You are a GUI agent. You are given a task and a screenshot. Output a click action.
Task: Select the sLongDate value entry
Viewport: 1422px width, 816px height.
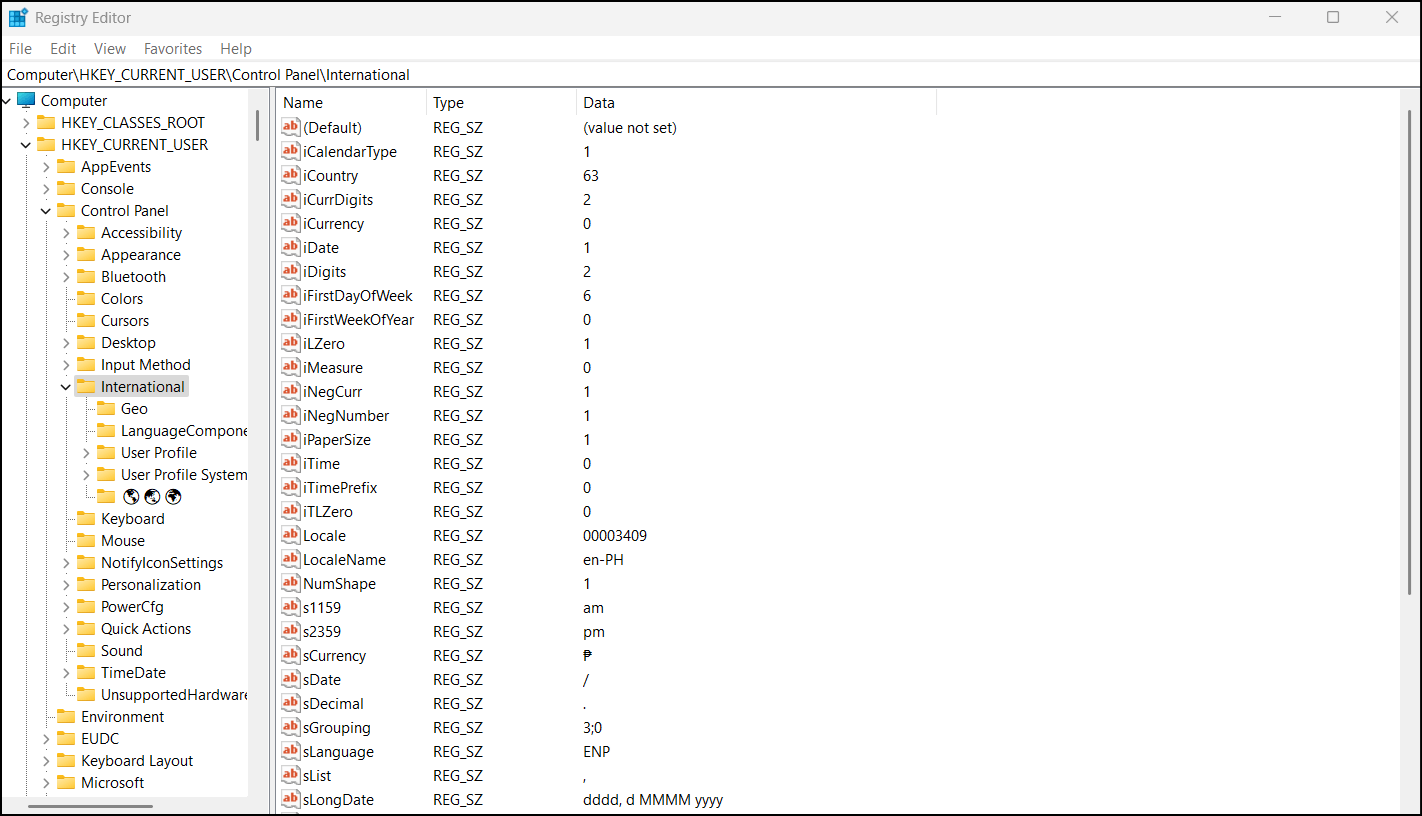point(338,799)
